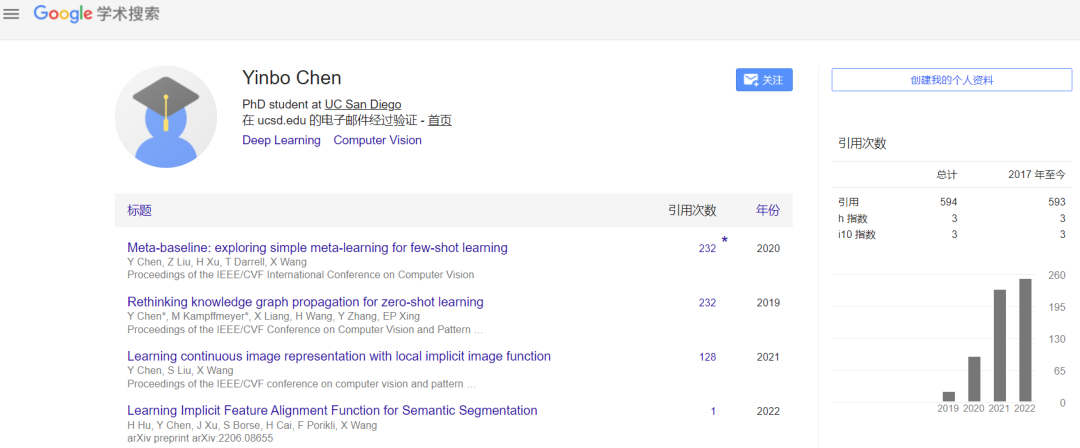Click the asterisk beside Meta-baseline citations
The height and width of the screenshot is (448, 1080).
725,241
